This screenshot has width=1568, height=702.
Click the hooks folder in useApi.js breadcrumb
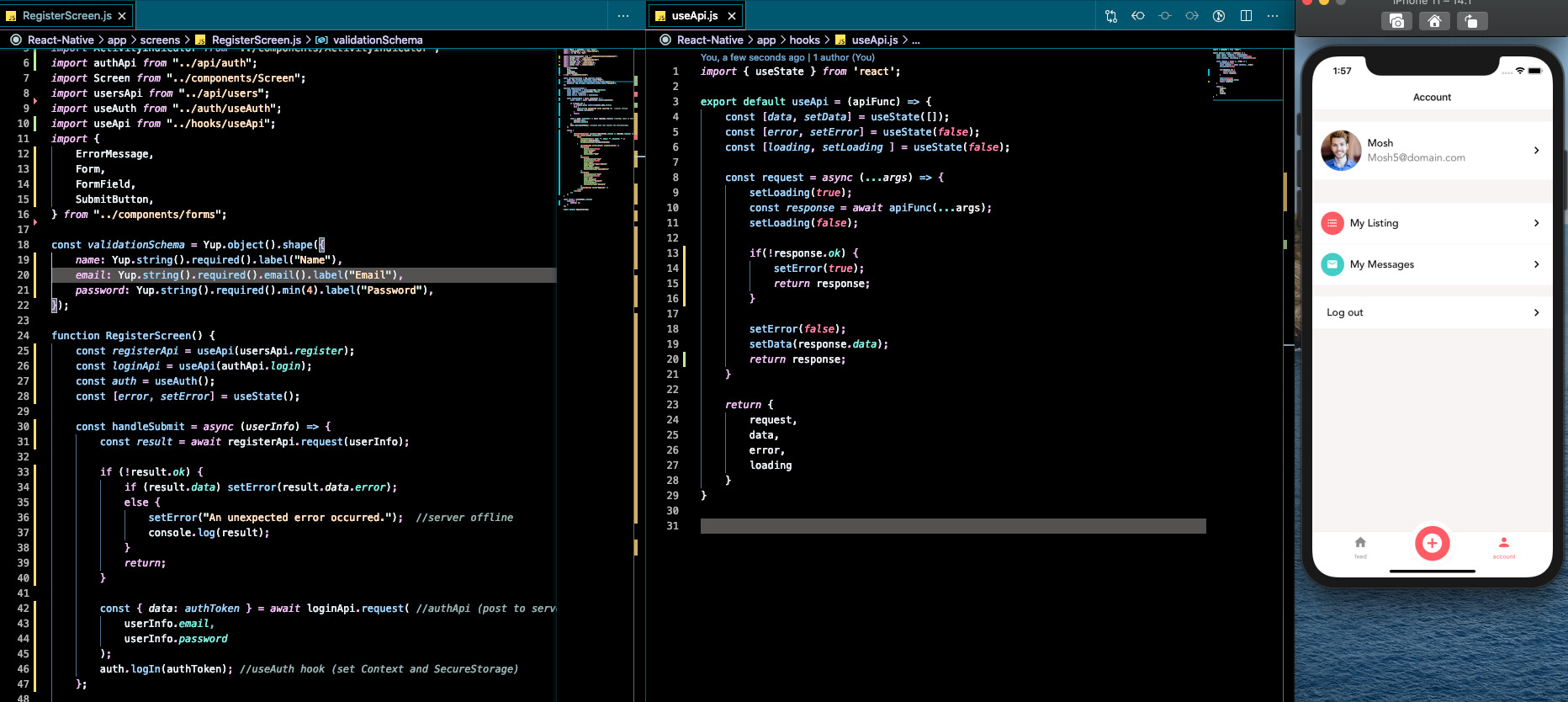pyautogui.click(x=804, y=40)
